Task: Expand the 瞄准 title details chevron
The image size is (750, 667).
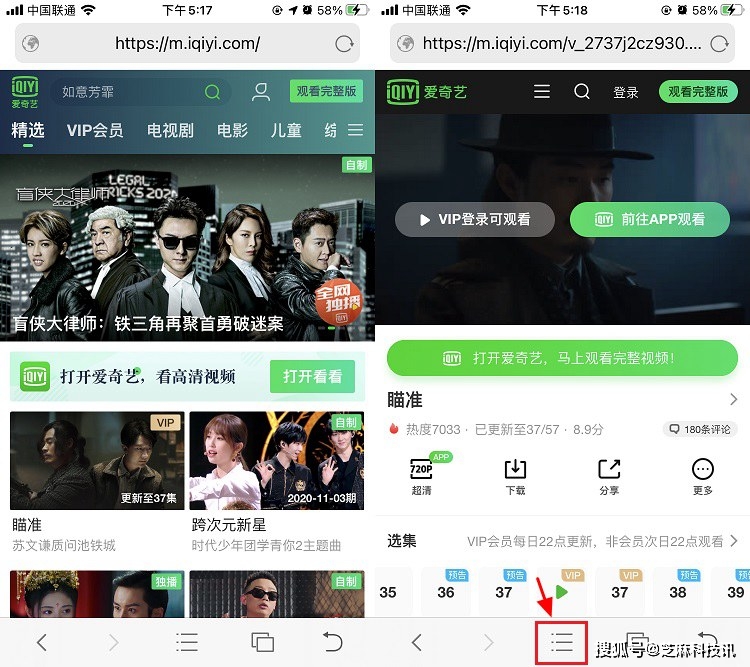Action: [x=733, y=400]
